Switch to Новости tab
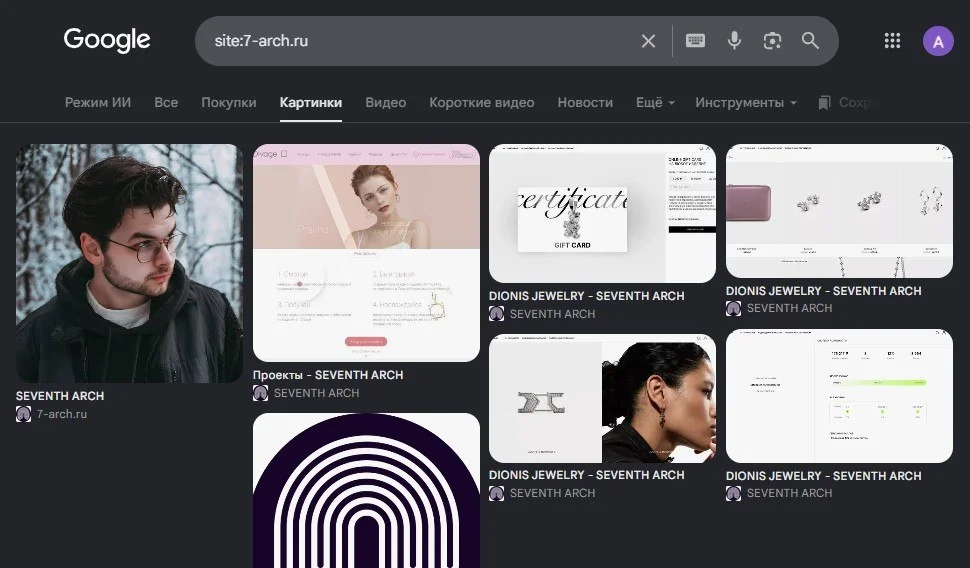Screen dimensions: 970x568 [585, 103]
